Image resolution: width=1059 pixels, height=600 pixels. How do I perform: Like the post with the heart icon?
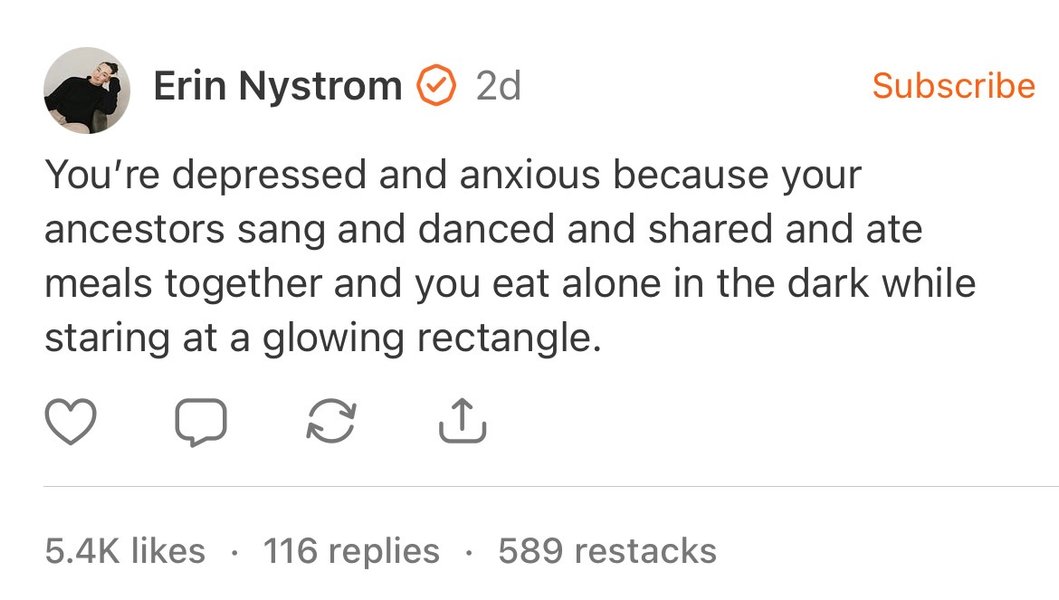71,423
